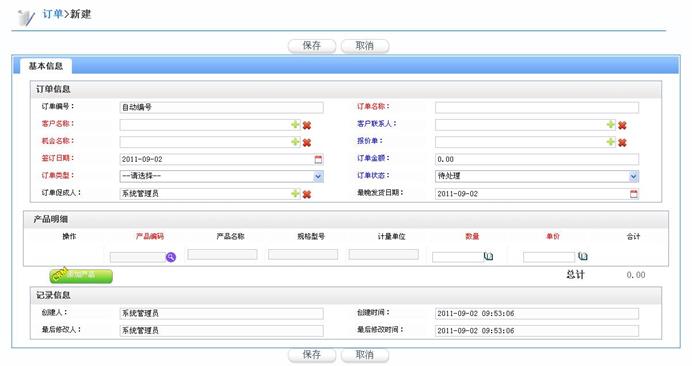Click the 订单编号 input field
Screen dimensions: 692x366
[x=222, y=107]
